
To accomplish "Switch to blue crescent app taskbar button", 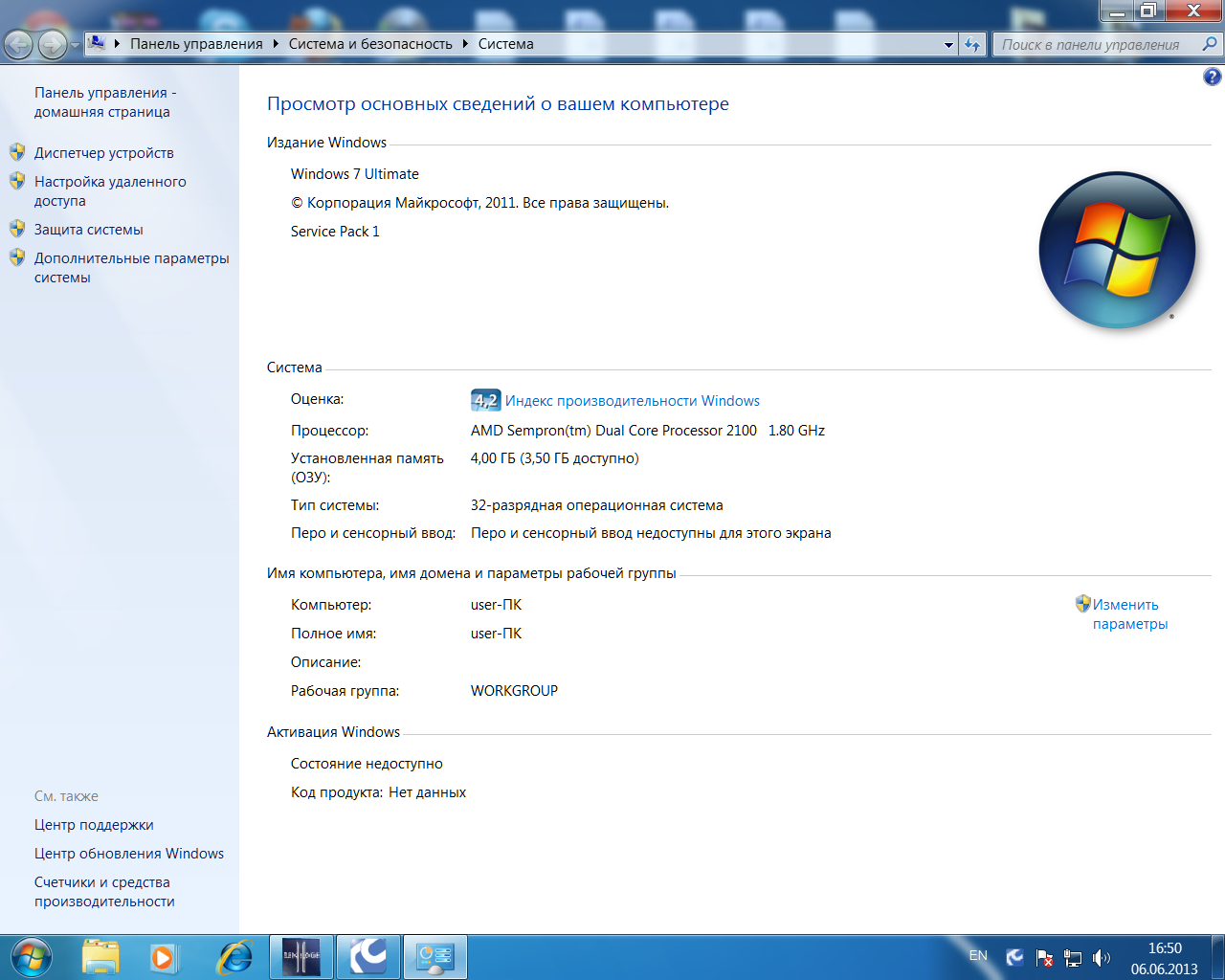I will (x=368, y=957).
